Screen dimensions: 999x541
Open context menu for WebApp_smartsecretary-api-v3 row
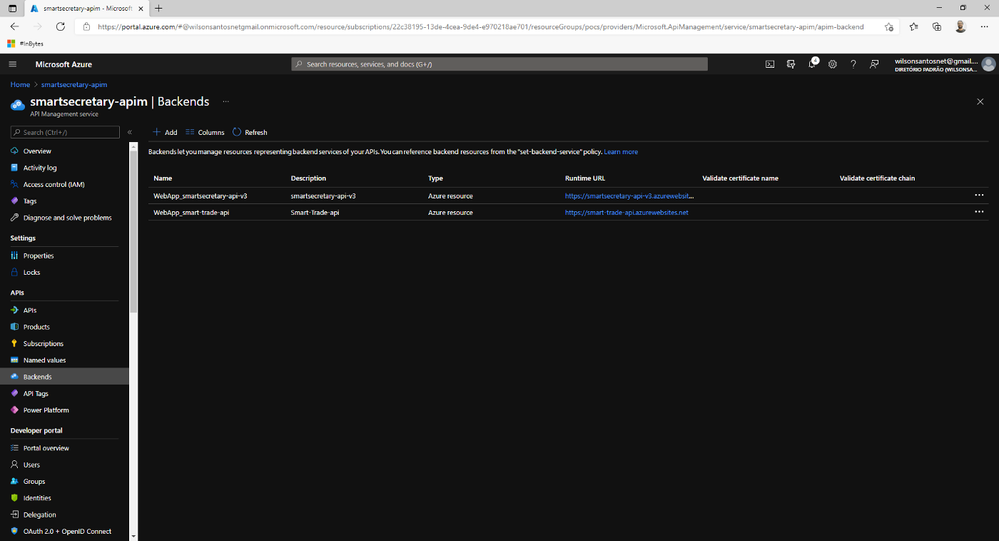pyautogui.click(x=979, y=195)
